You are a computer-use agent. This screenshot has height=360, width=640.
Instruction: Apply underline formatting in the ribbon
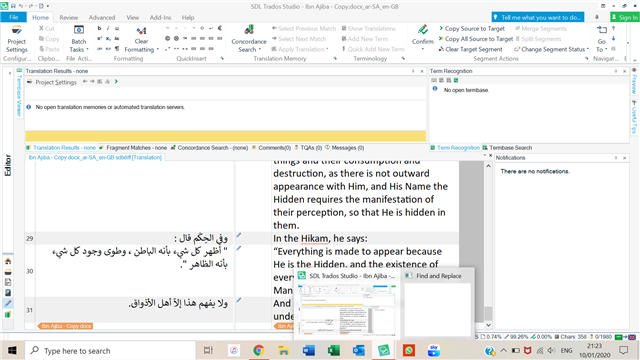pyautogui.click(x=117, y=28)
